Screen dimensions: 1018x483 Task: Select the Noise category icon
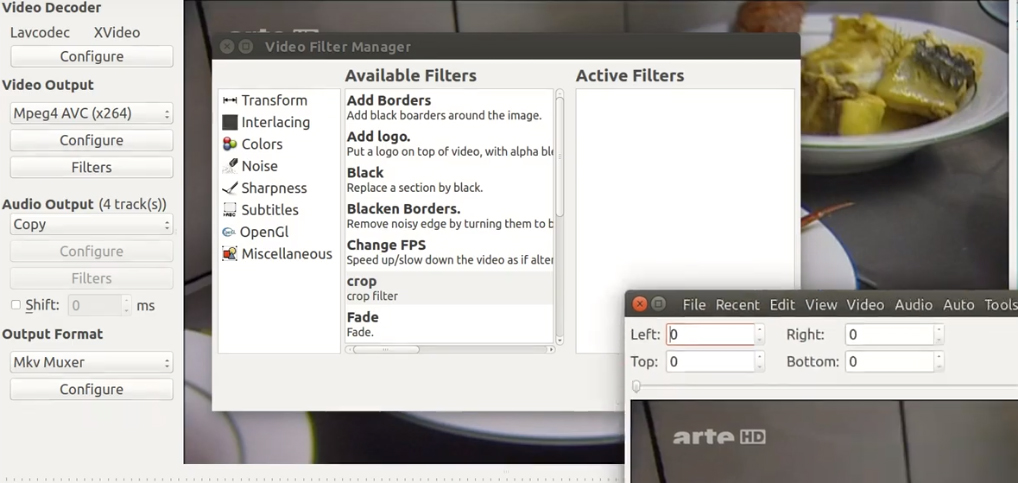tap(230, 166)
